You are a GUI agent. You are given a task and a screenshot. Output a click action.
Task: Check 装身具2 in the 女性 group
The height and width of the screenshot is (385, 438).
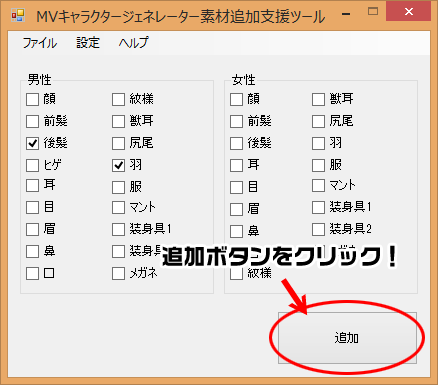pos(318,229)
